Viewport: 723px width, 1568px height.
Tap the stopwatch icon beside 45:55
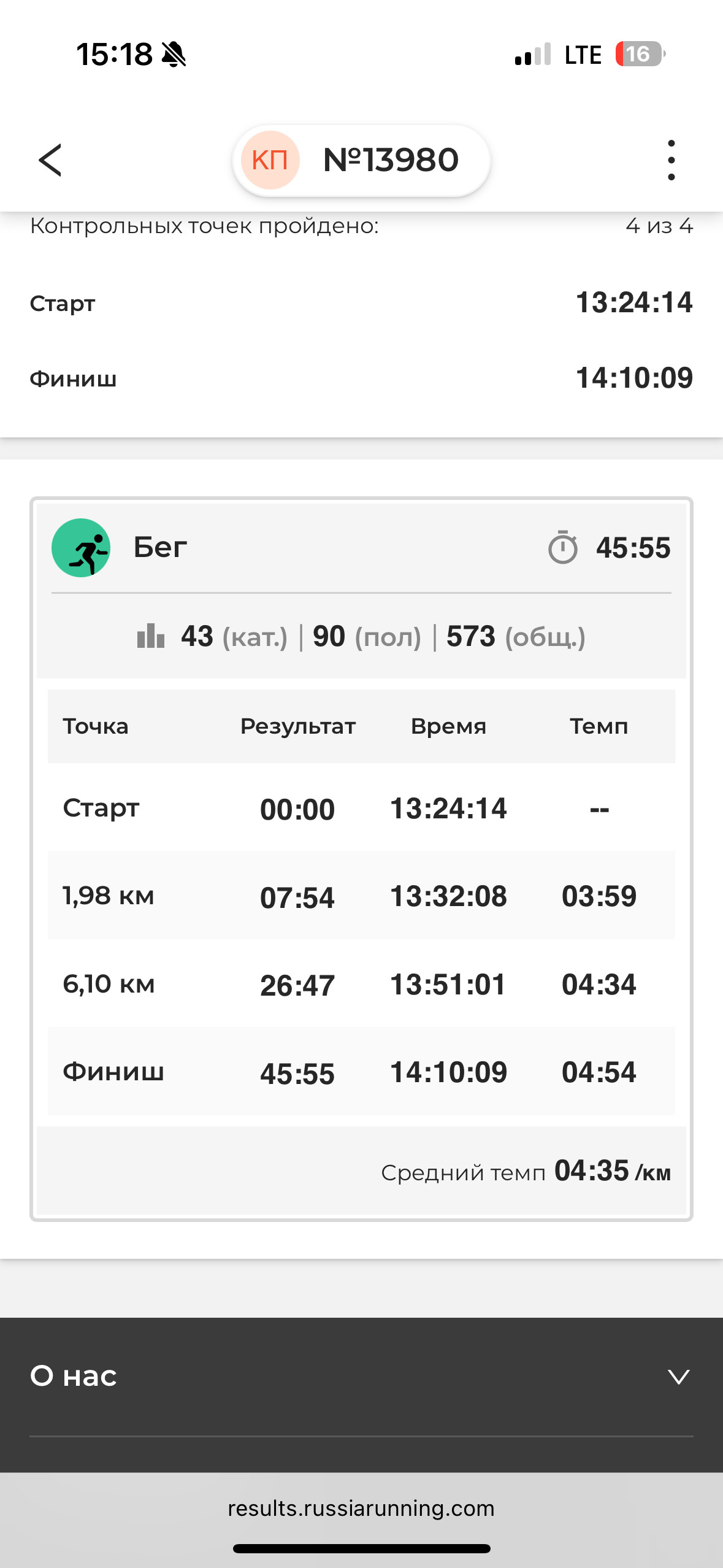pos(562,547)
